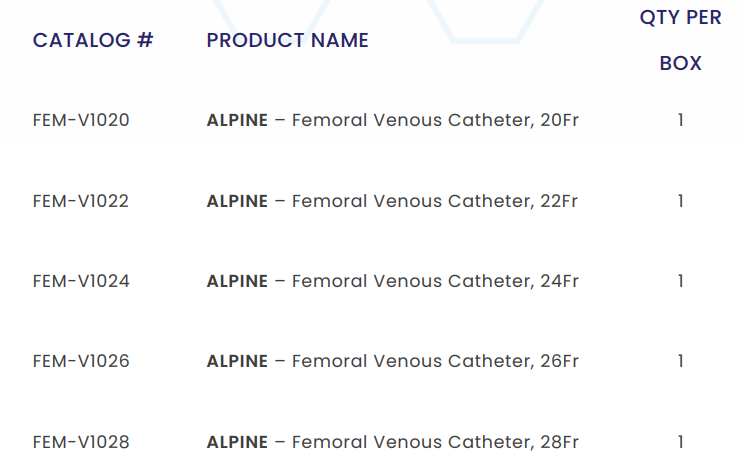
Task: Click ALPINE Femoral Venous Catheter, 24Fr
Action: pos(393,281)
